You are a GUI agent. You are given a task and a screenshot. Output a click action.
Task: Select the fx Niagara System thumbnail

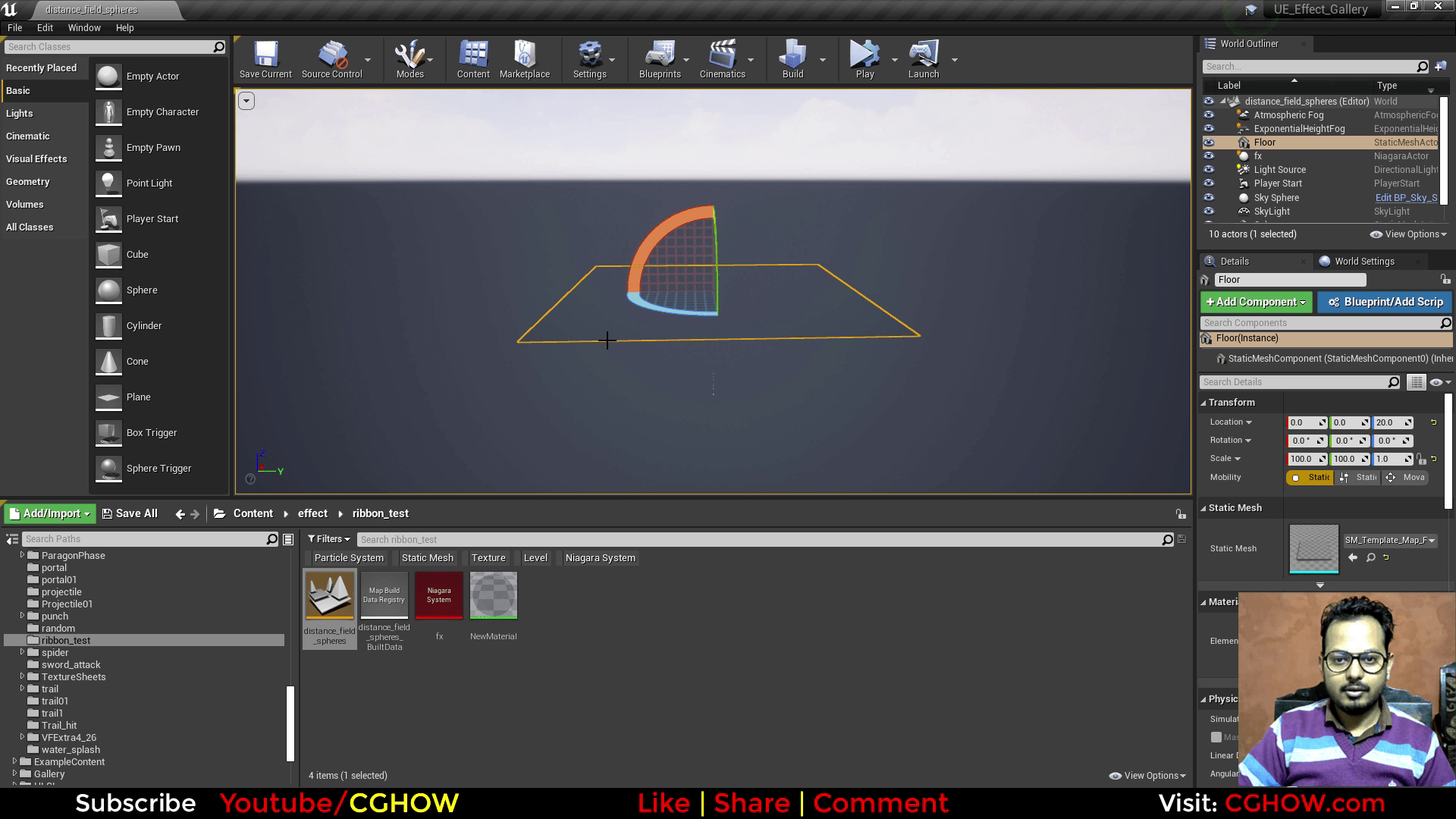(x=438, y=595)
